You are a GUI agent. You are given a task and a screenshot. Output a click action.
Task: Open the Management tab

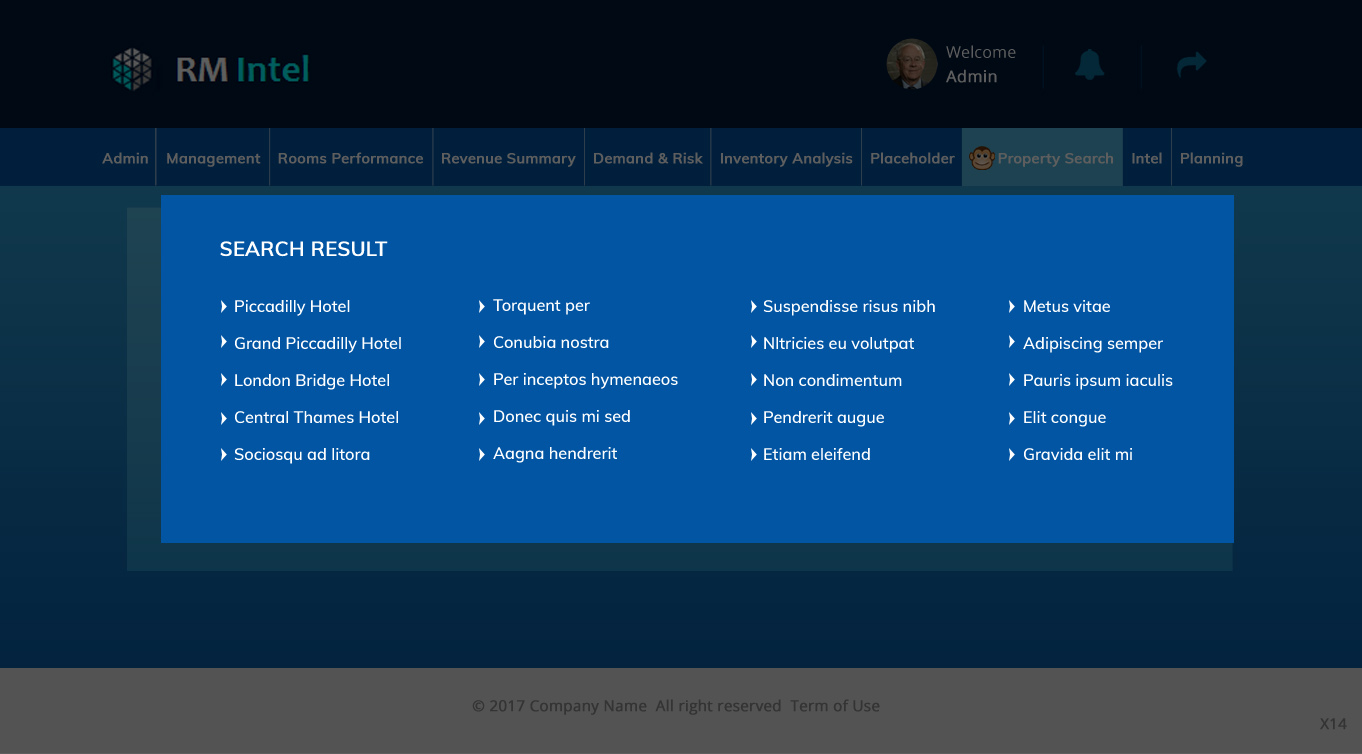point(212,157)
